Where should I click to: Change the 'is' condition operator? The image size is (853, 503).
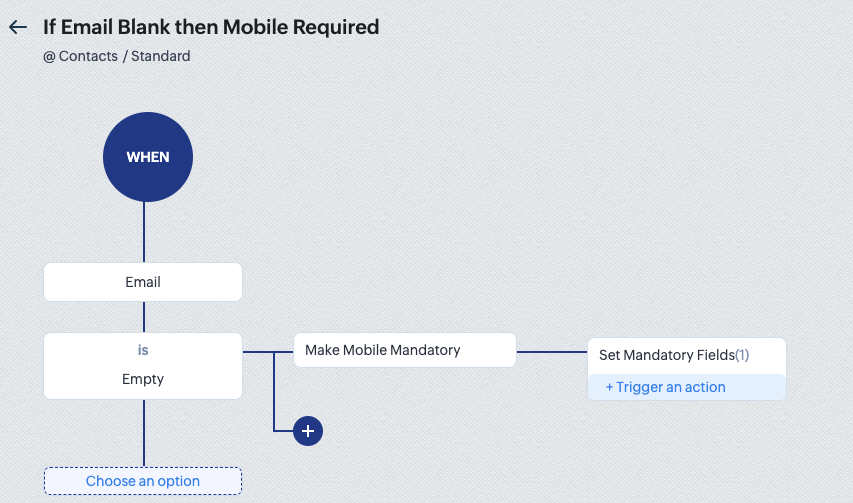point(143,351)
